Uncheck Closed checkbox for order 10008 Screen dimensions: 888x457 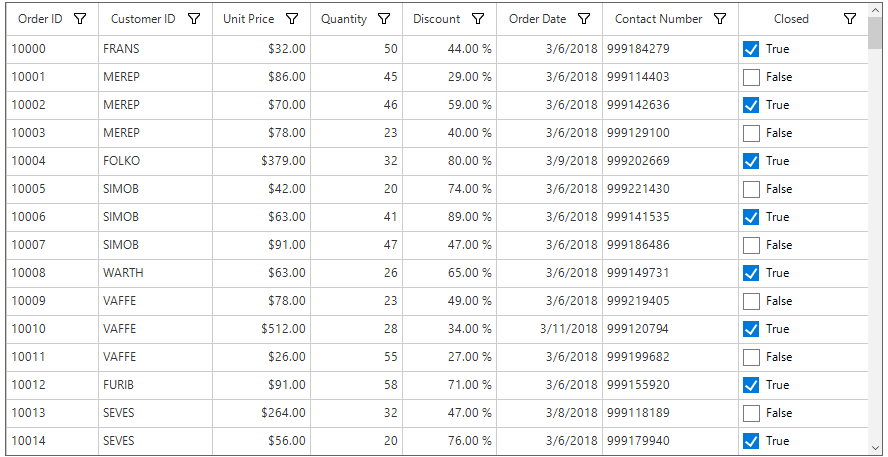pos(751,274)
